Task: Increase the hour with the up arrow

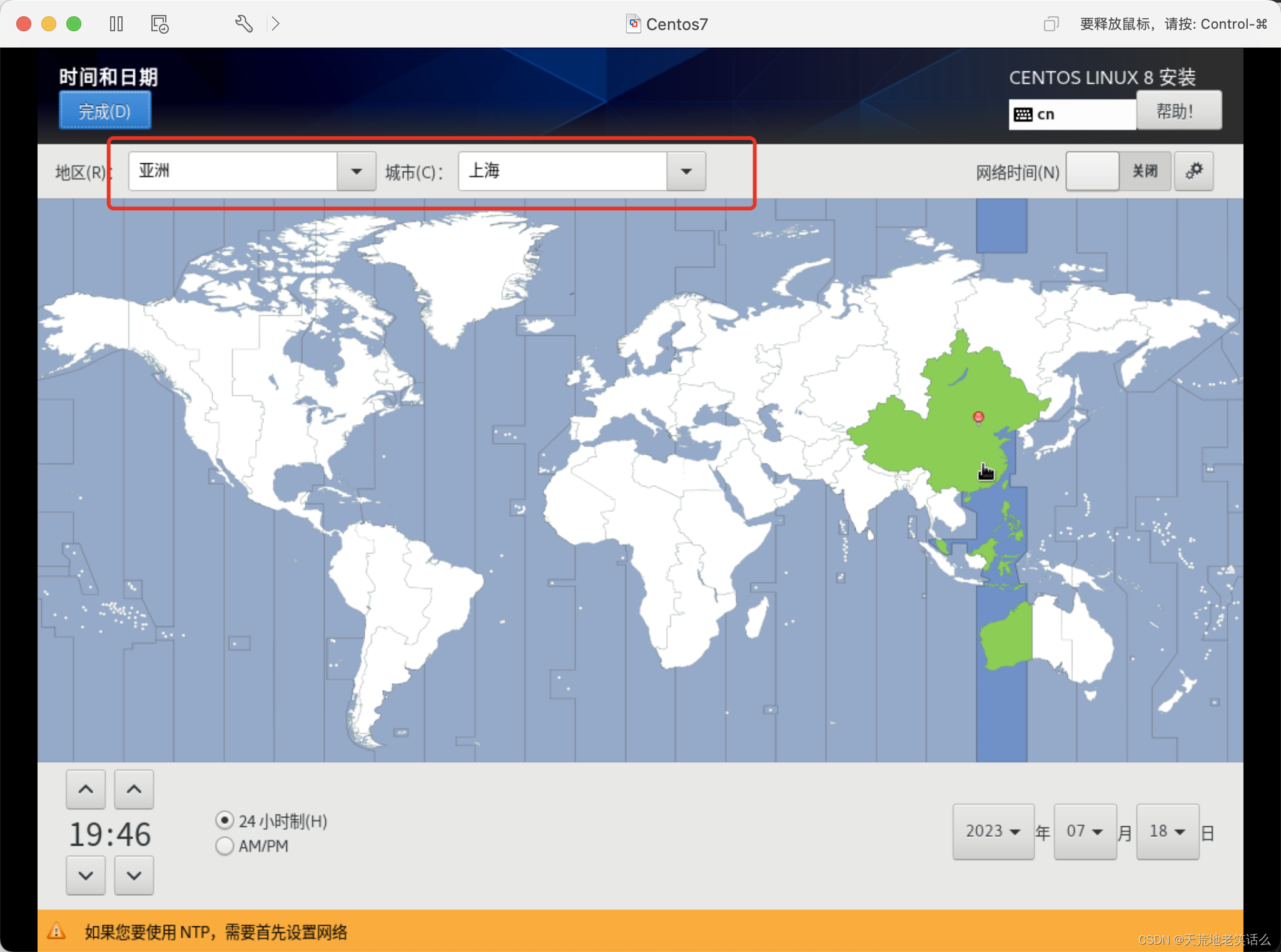Action: click(x=86, y=789)
